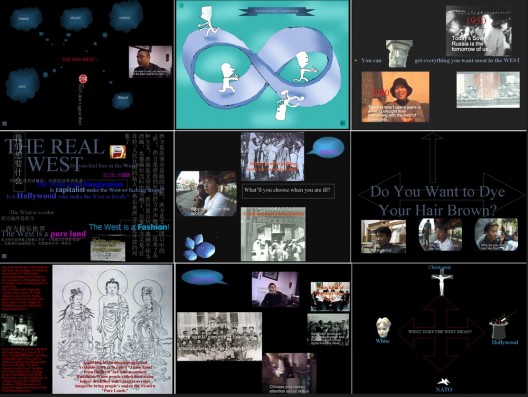Click 'What'll you choose when you are ill?' box

click(288, 191)
